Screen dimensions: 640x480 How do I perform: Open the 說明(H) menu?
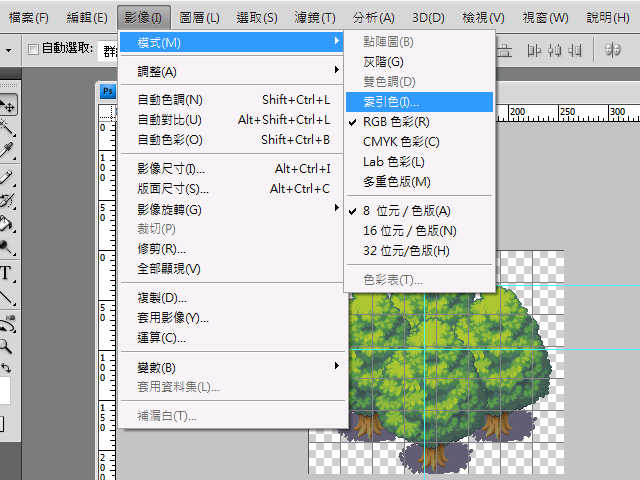(608, 18)
